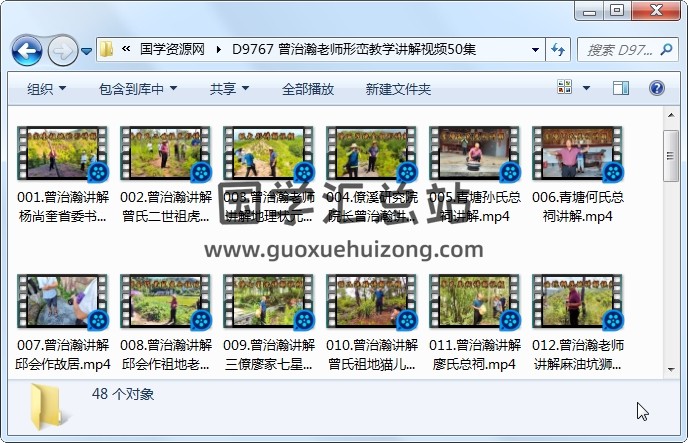Open the 共享 menu
688x443 pixels.
(229, 89)
